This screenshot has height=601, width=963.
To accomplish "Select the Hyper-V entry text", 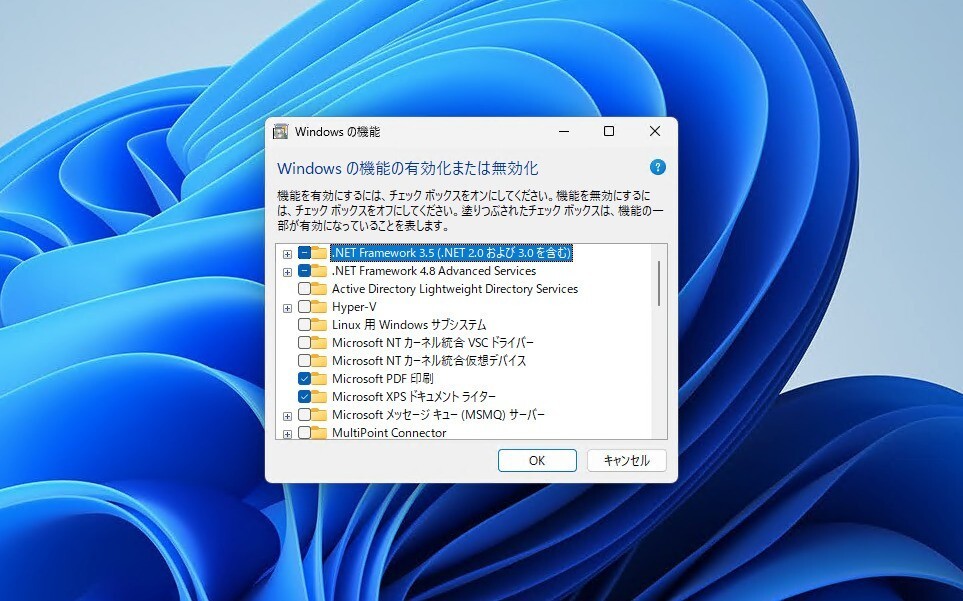I will tap(354, 306).
